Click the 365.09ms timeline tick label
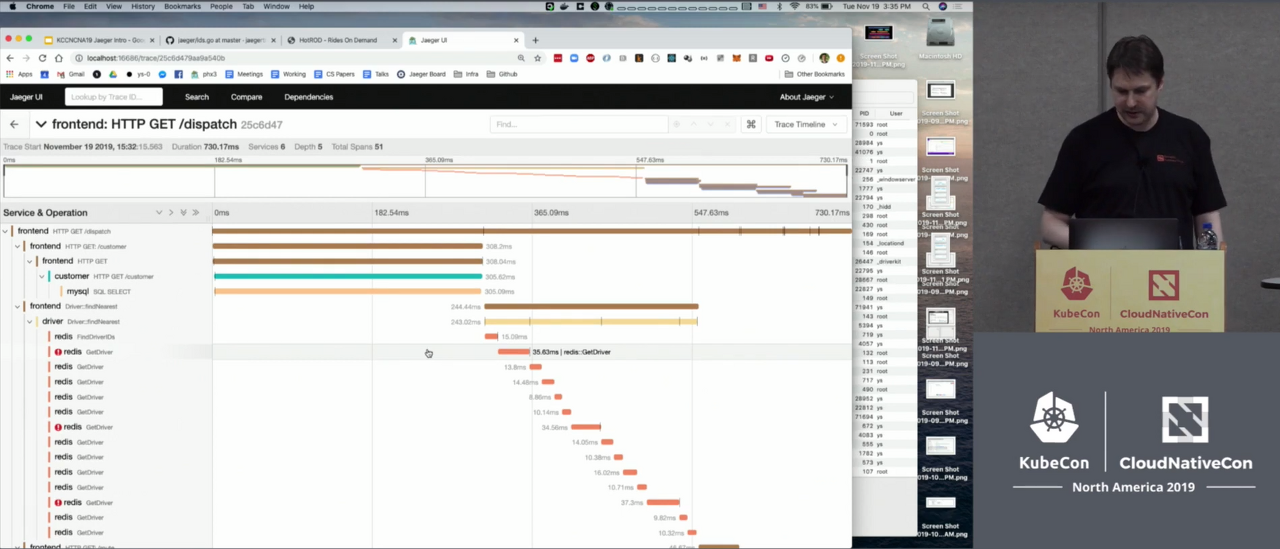1280x549 pixels. (x=551, y=212)
